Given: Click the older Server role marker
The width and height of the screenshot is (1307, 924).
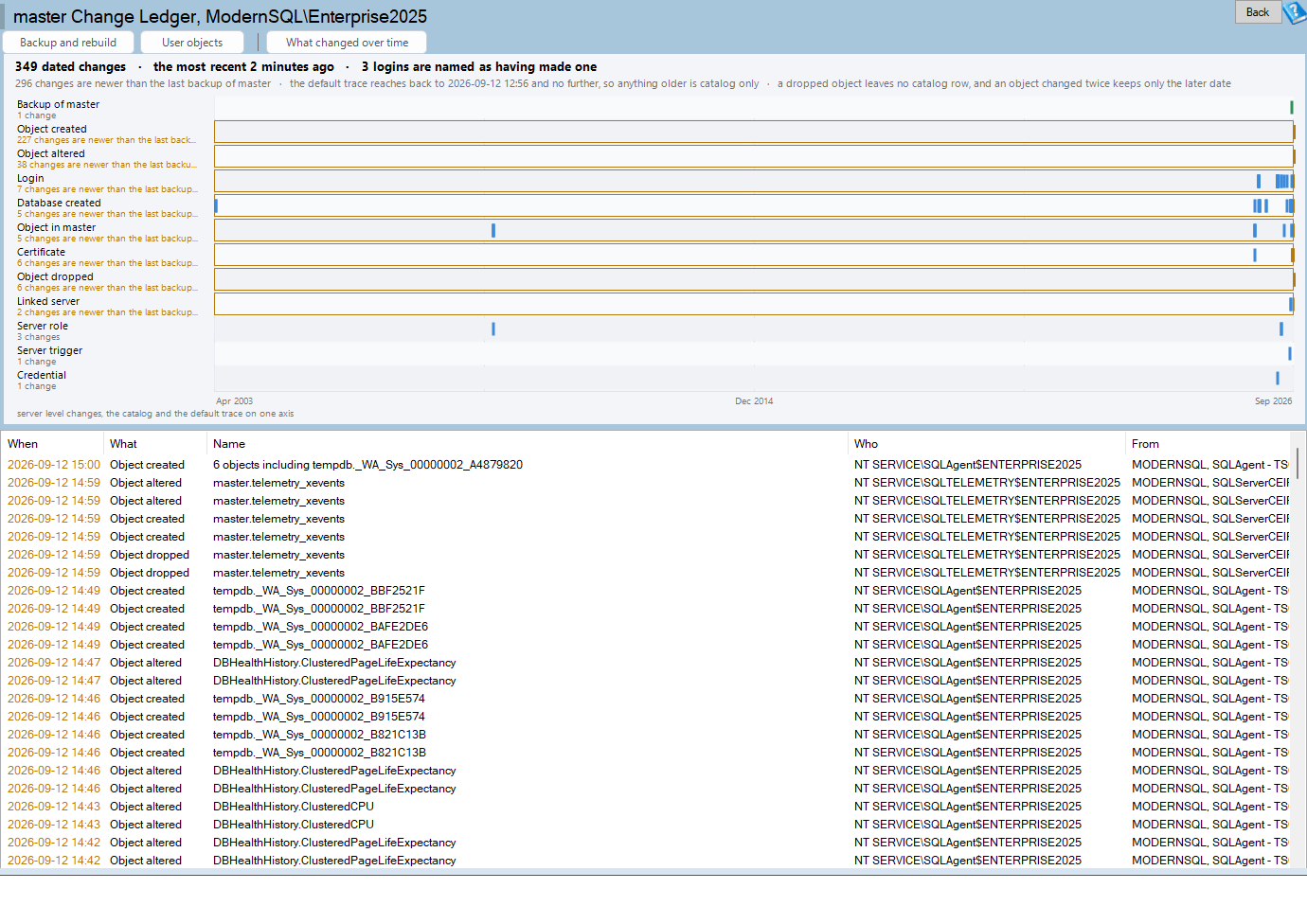Looking at the screenshot, I should click(x=493, y=329).
